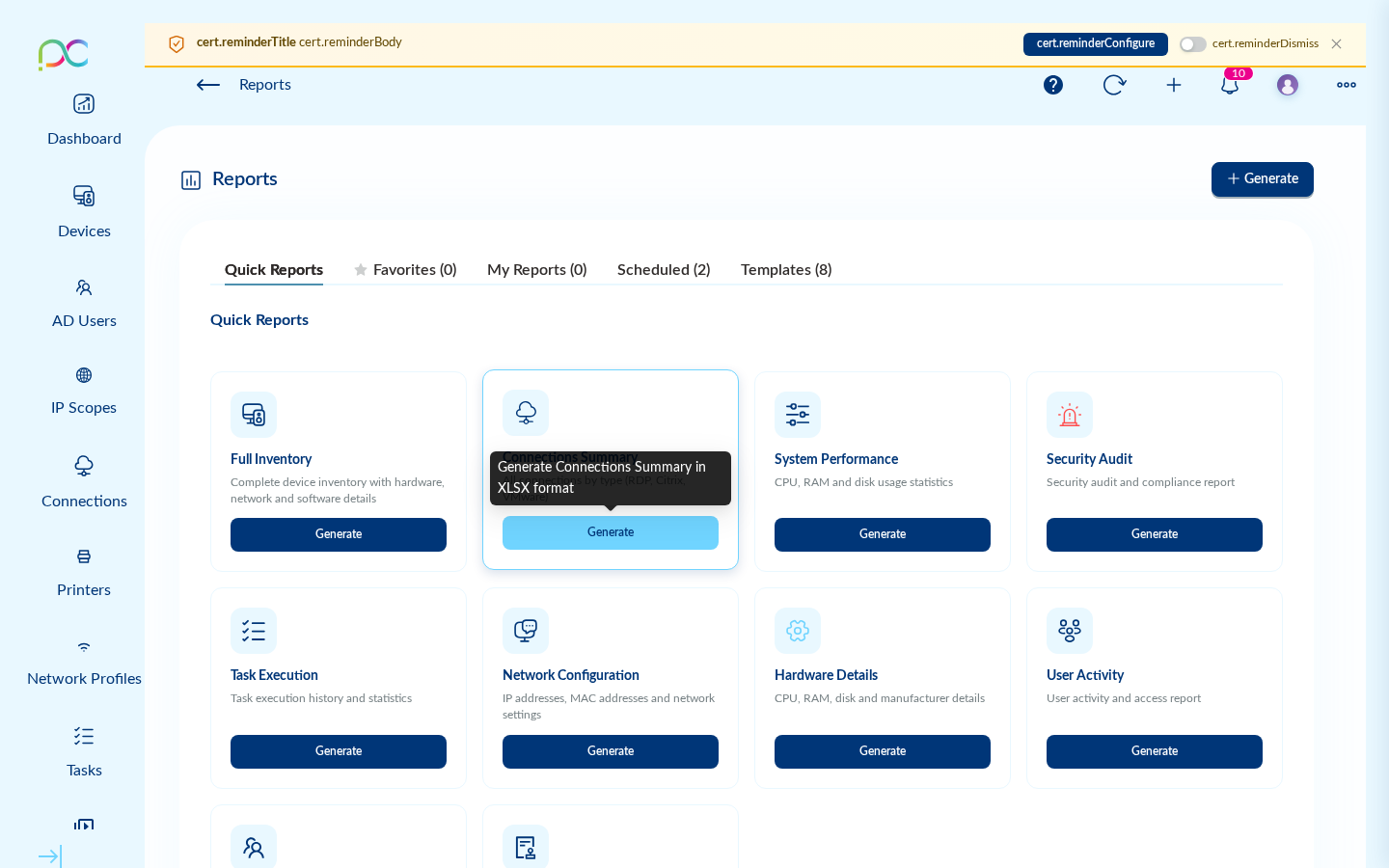
Task: Click the Task Execution card title
Action: (274, 675)
